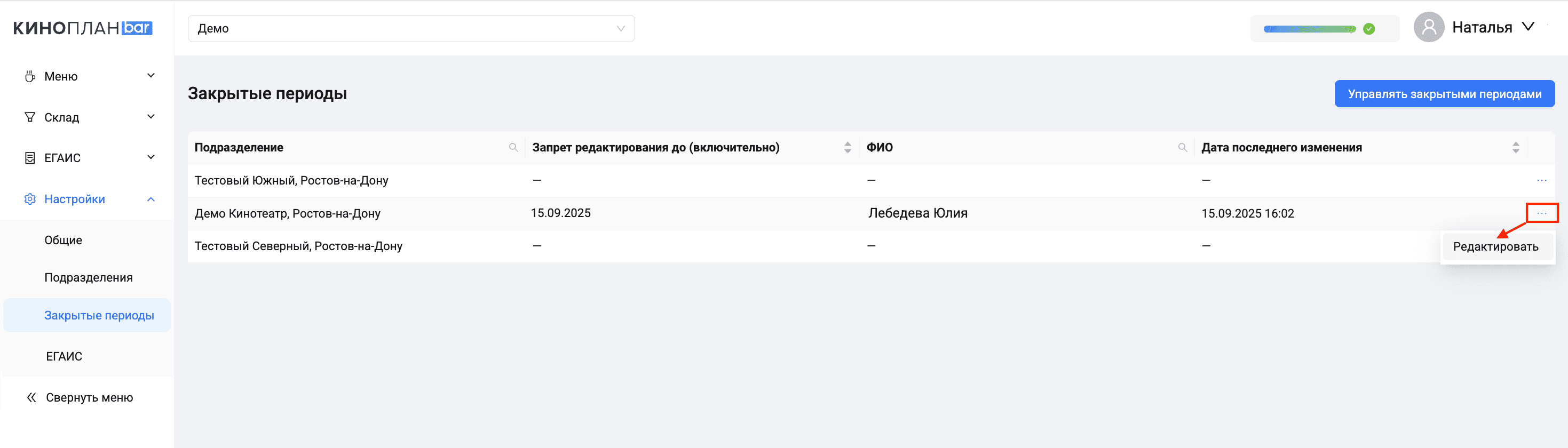Screen dimensions: 1568x448
Task: Expand the Меню sidebar section
Action: 89,77
